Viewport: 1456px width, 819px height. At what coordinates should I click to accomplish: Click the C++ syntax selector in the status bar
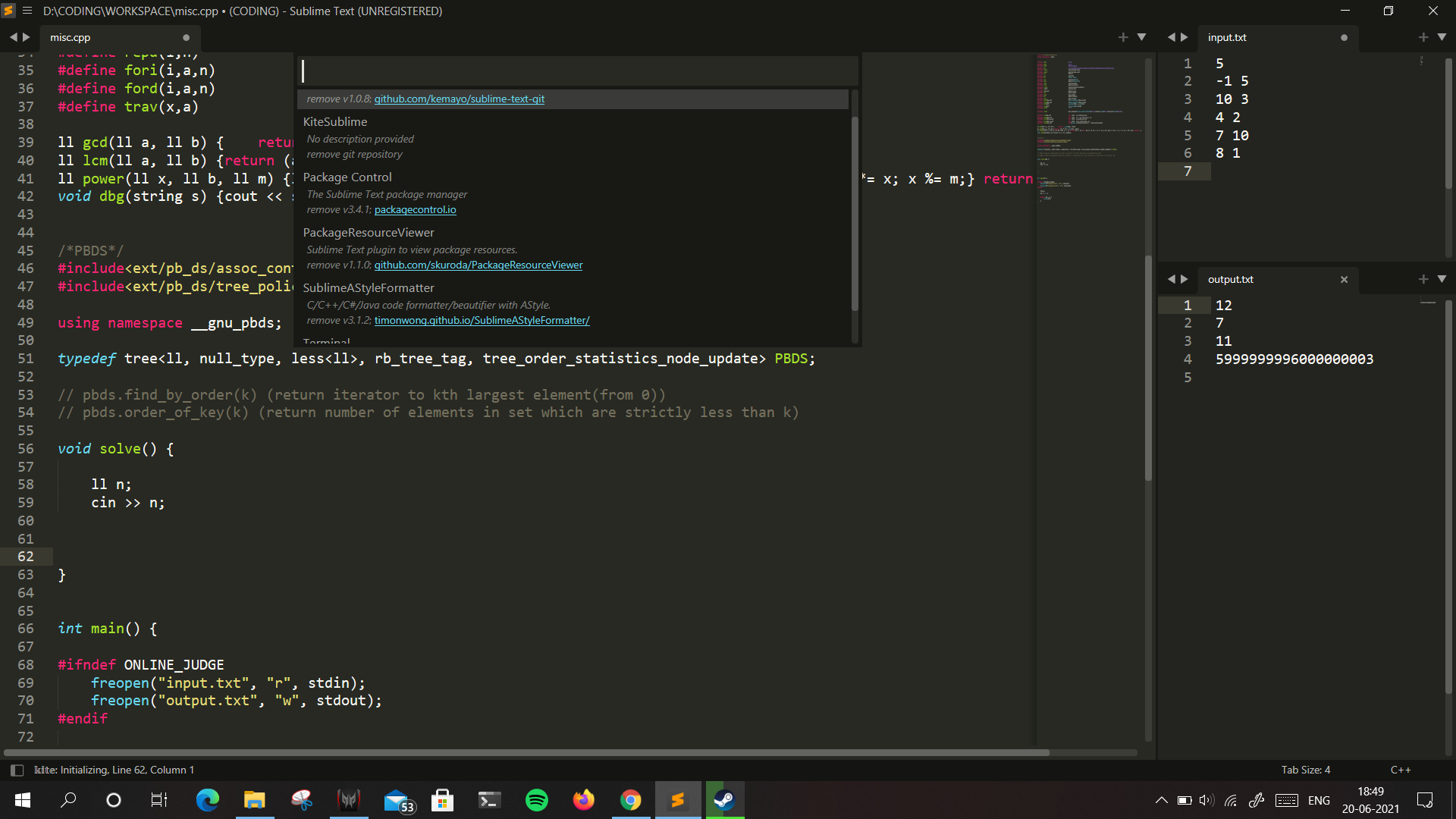[x=1401, y=770]
